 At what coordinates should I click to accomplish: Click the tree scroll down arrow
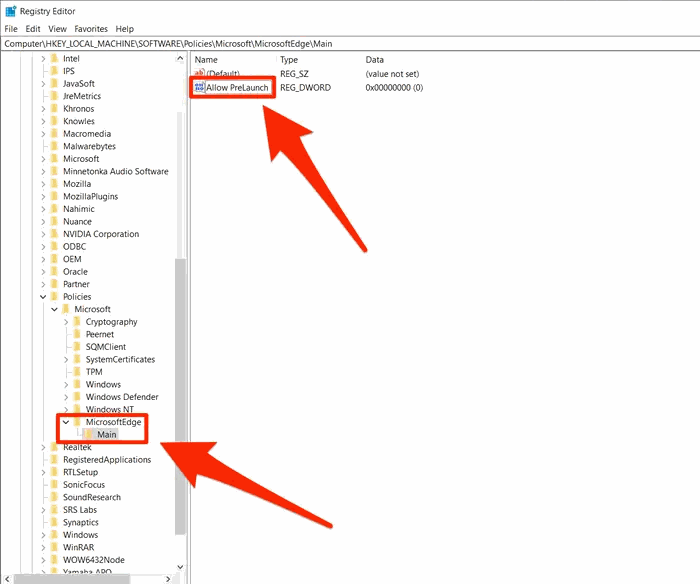180,567
